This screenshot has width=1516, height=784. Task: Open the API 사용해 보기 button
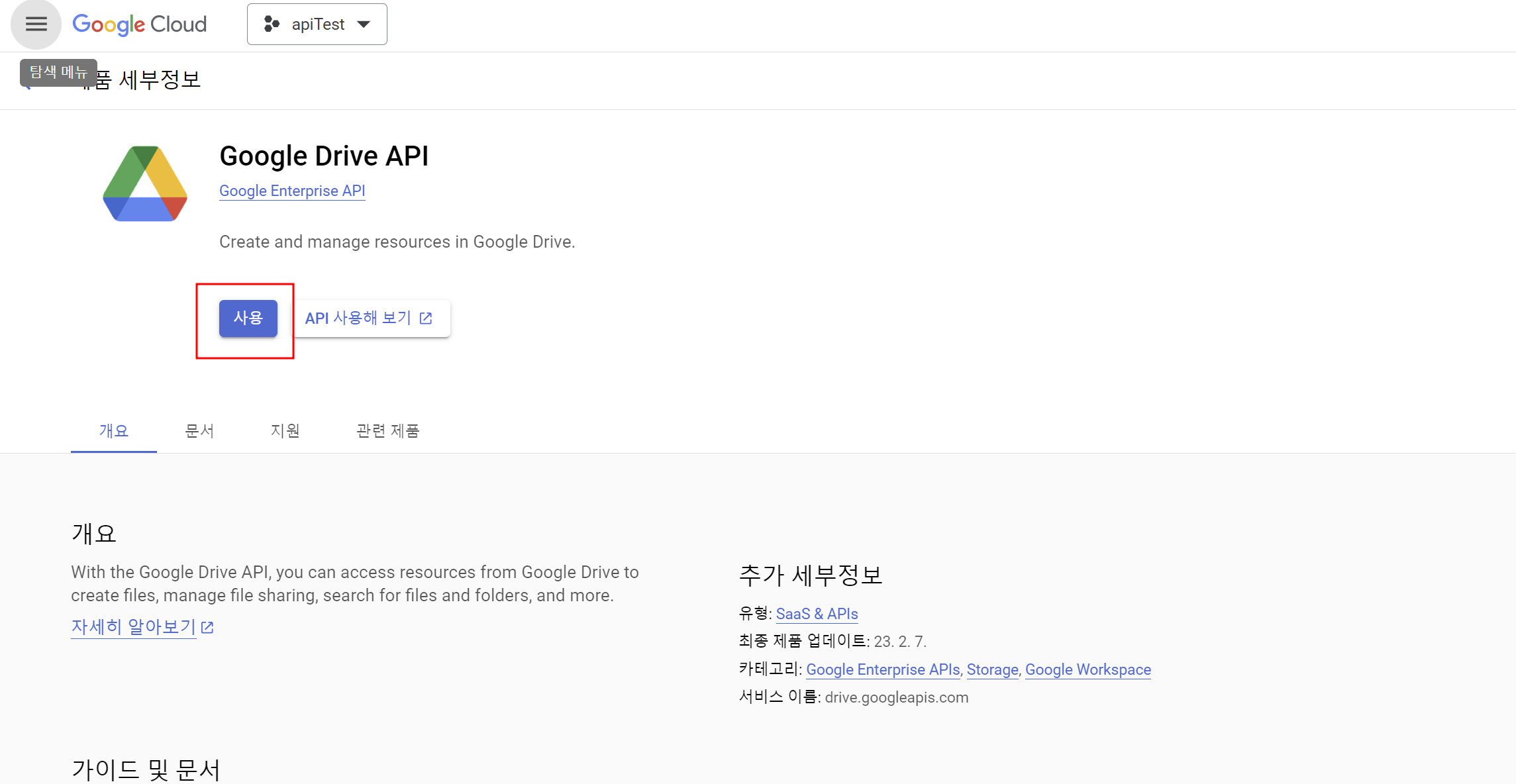click(x=369, y=318)
